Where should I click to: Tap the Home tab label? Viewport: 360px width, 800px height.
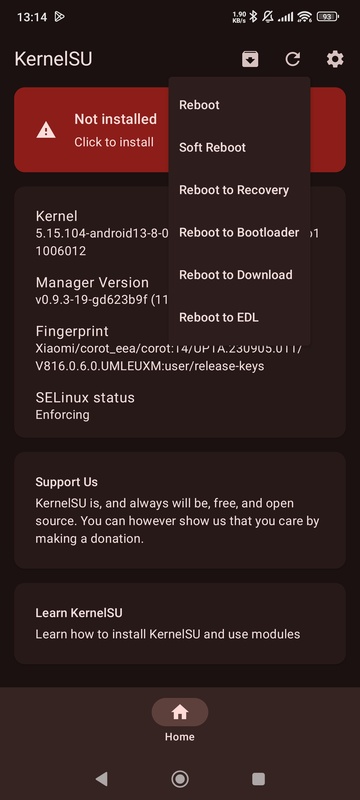[x=179, y=737]
